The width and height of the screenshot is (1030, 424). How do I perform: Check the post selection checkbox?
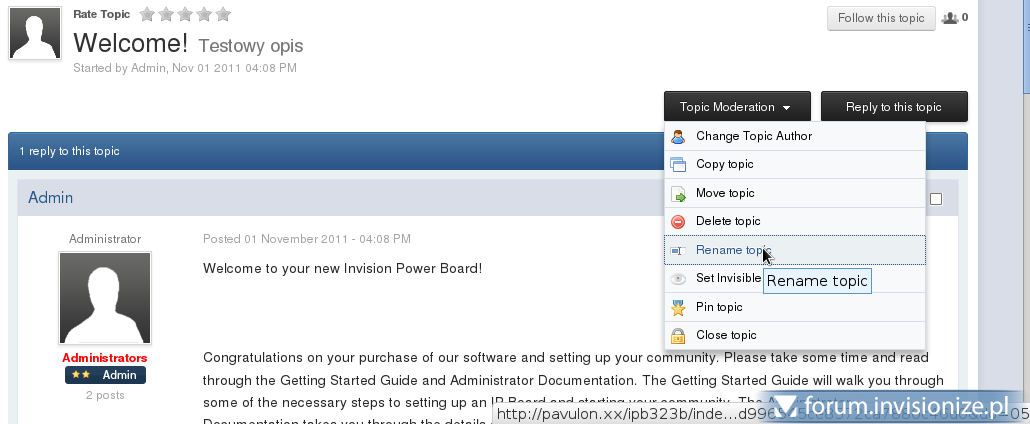[x=936, y=199]
